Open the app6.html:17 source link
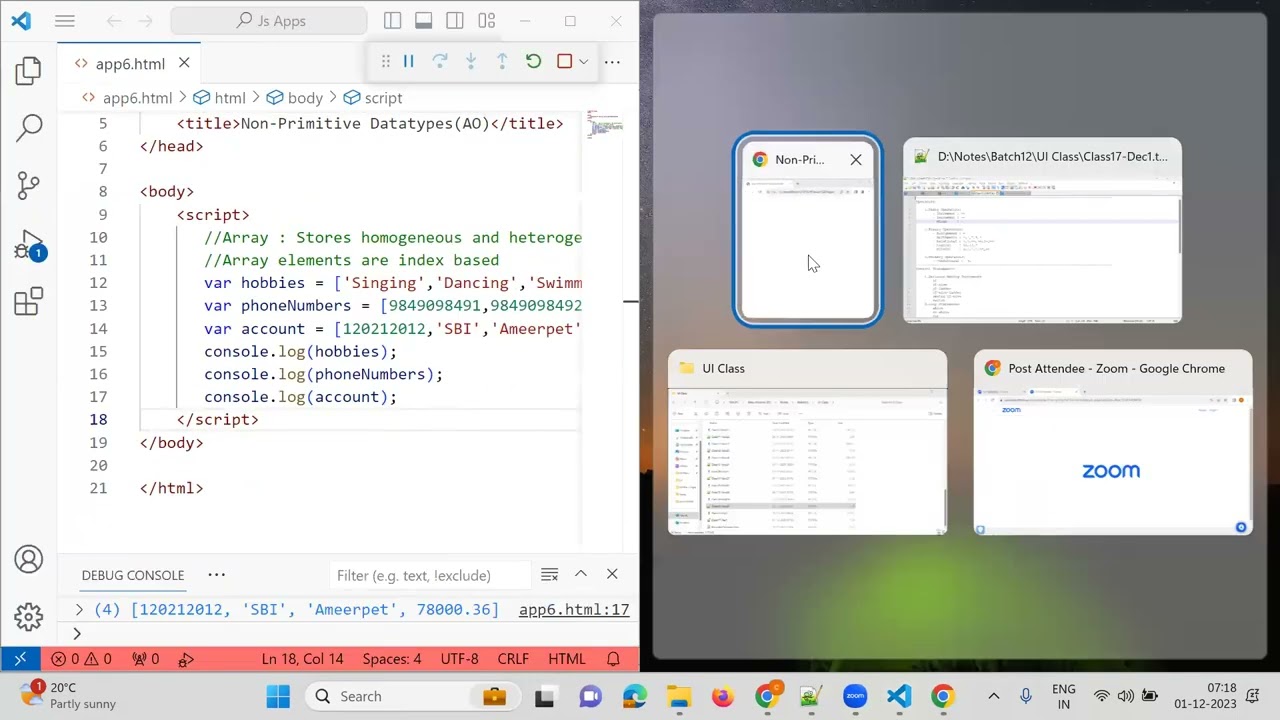Screen dimensions: 1280x720 coord(574,609)
